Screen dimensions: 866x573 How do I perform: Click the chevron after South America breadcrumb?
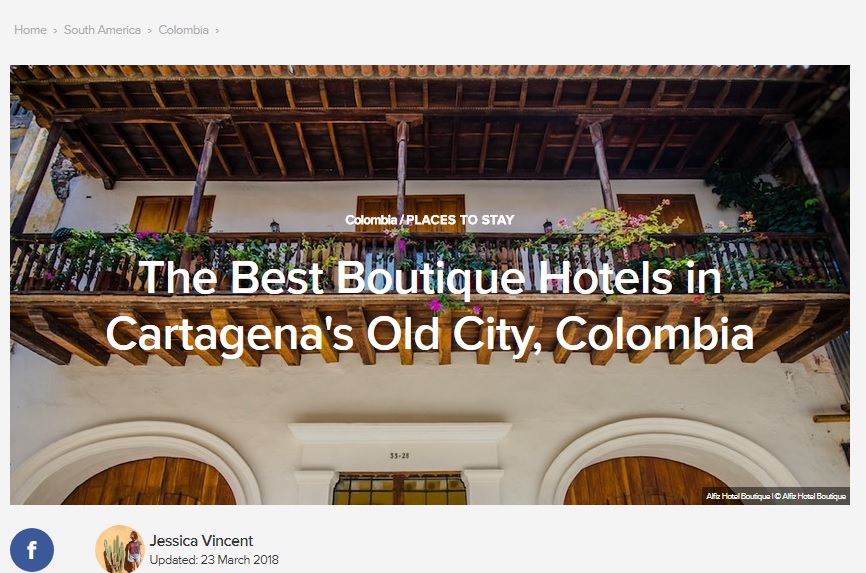click(150, 31)
